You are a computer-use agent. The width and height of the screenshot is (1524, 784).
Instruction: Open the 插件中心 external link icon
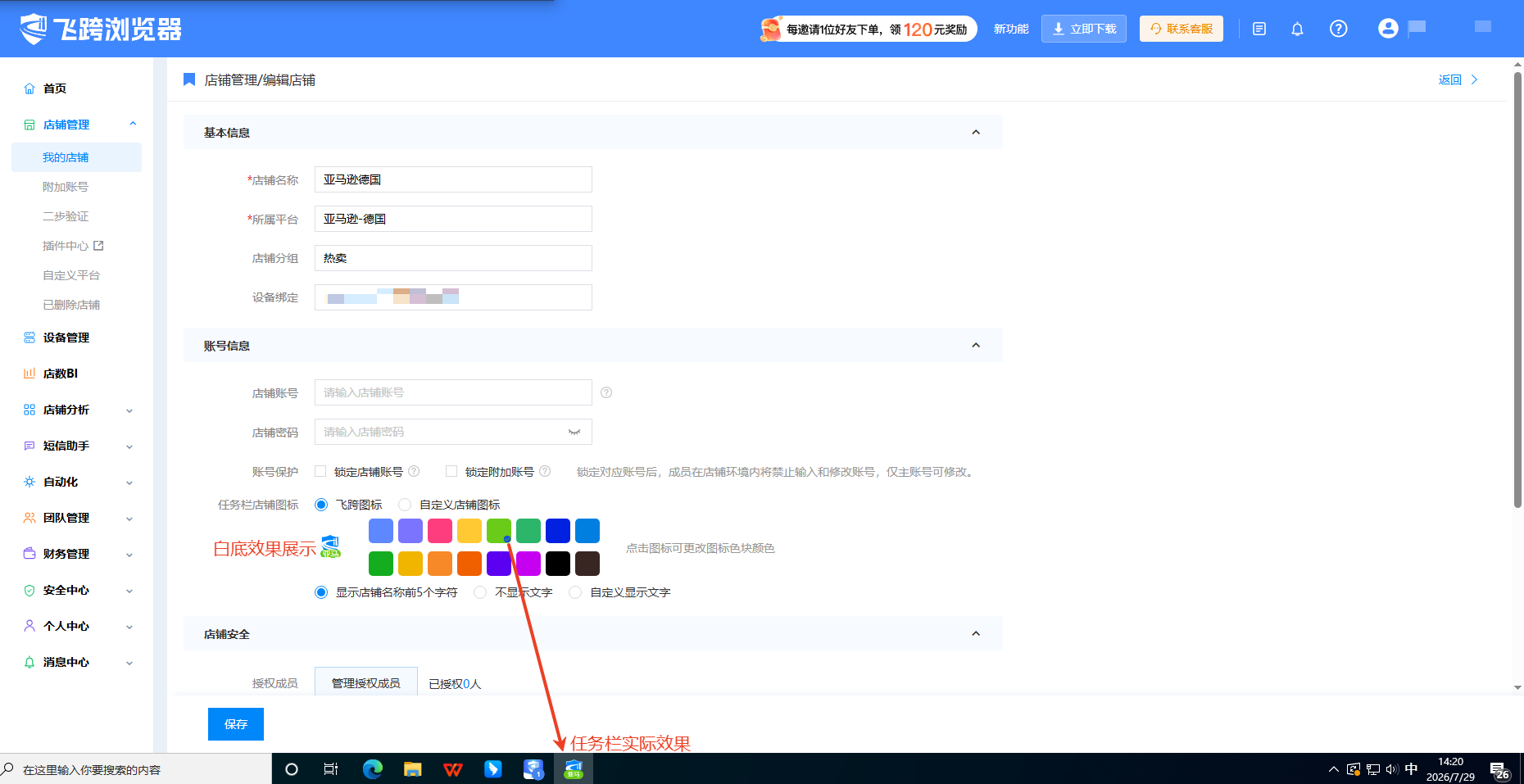point(98,246)
